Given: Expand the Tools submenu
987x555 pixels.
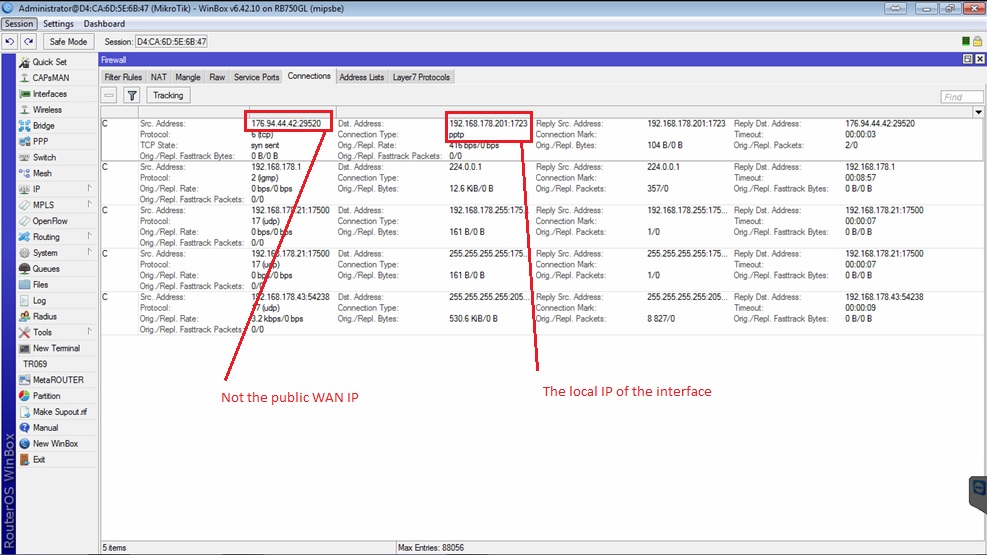Looking at the screenshot, I should [x=89, y=332].
